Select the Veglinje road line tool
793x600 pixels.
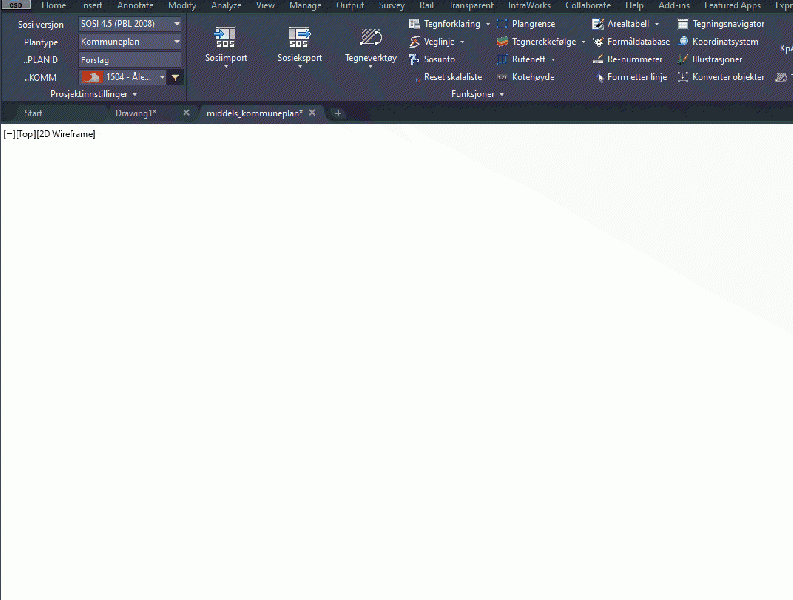point(438,42)
